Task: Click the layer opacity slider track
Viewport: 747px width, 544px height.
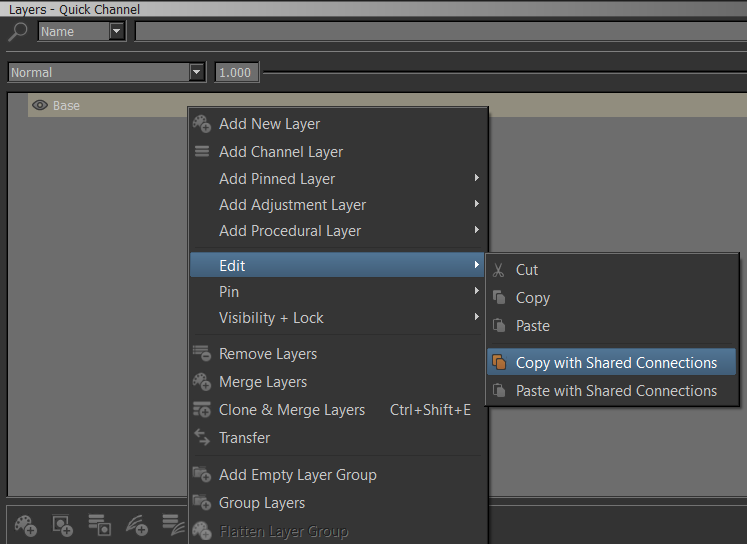Action: pyautogui.click(x=500, y=72)
